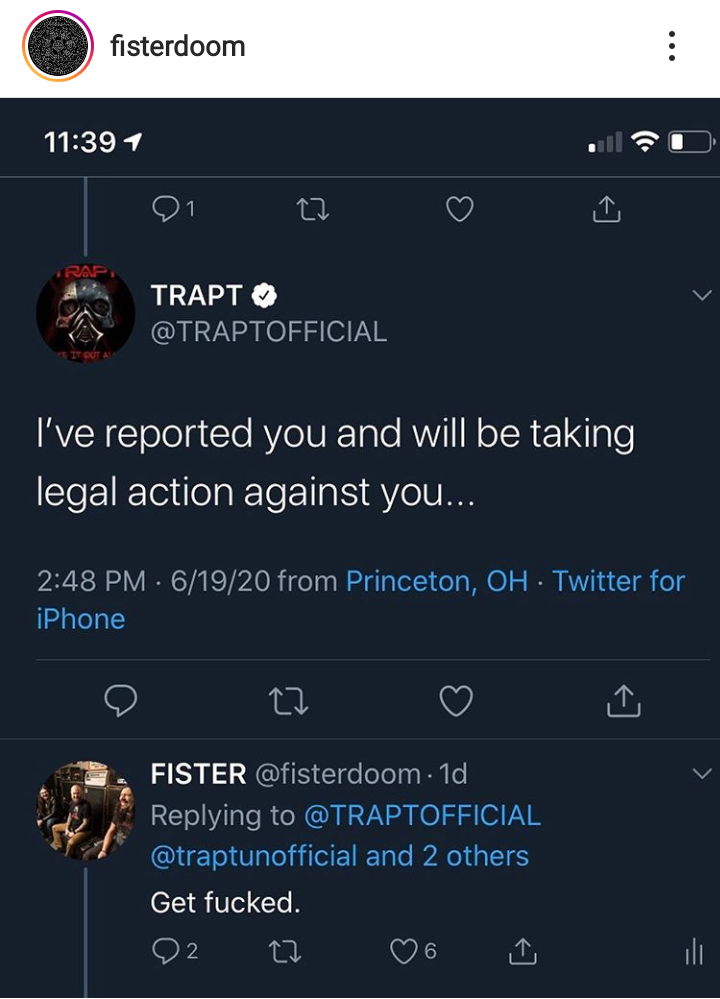Tap the fisterdoom Instagram profile picture
The image size is (720, 999).
58,46
